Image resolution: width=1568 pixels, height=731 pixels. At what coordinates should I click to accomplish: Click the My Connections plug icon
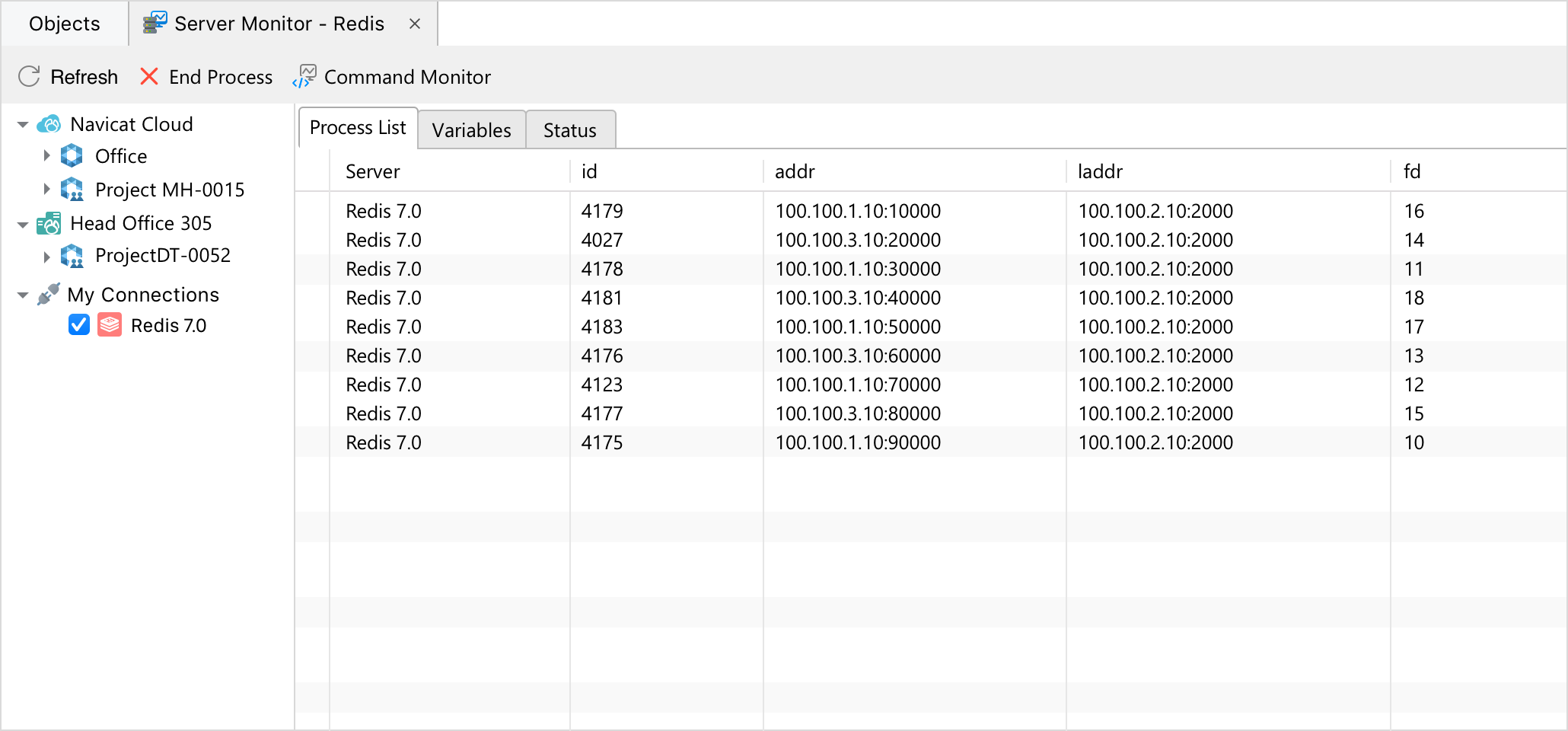49,294
